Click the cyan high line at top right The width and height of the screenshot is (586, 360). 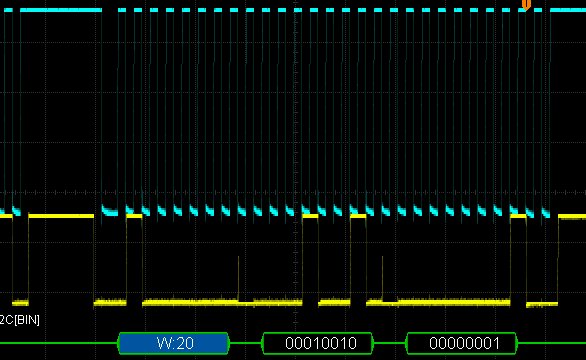(568, 10)
